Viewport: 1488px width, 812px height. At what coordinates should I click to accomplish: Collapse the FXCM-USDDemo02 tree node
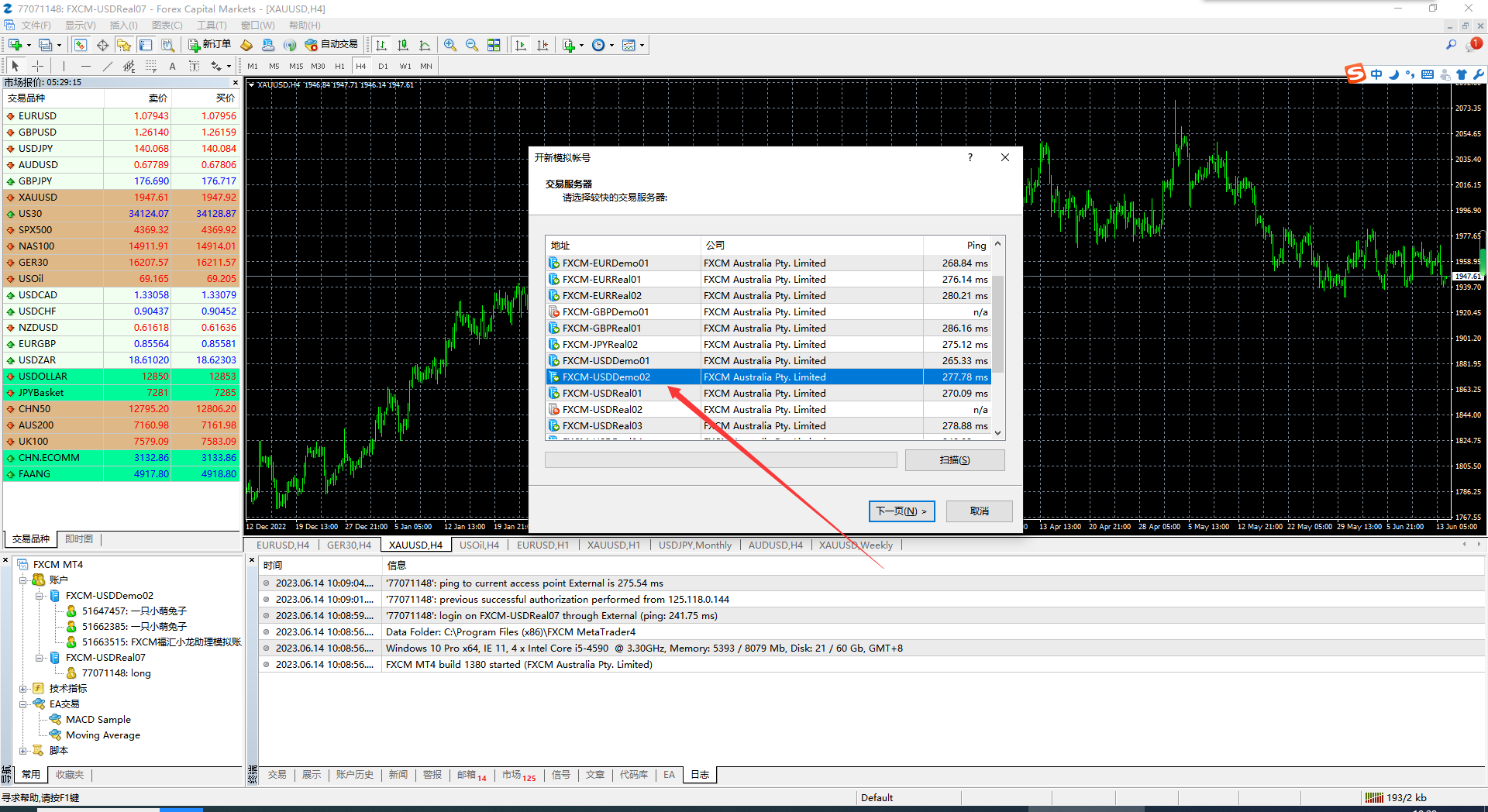39,596
